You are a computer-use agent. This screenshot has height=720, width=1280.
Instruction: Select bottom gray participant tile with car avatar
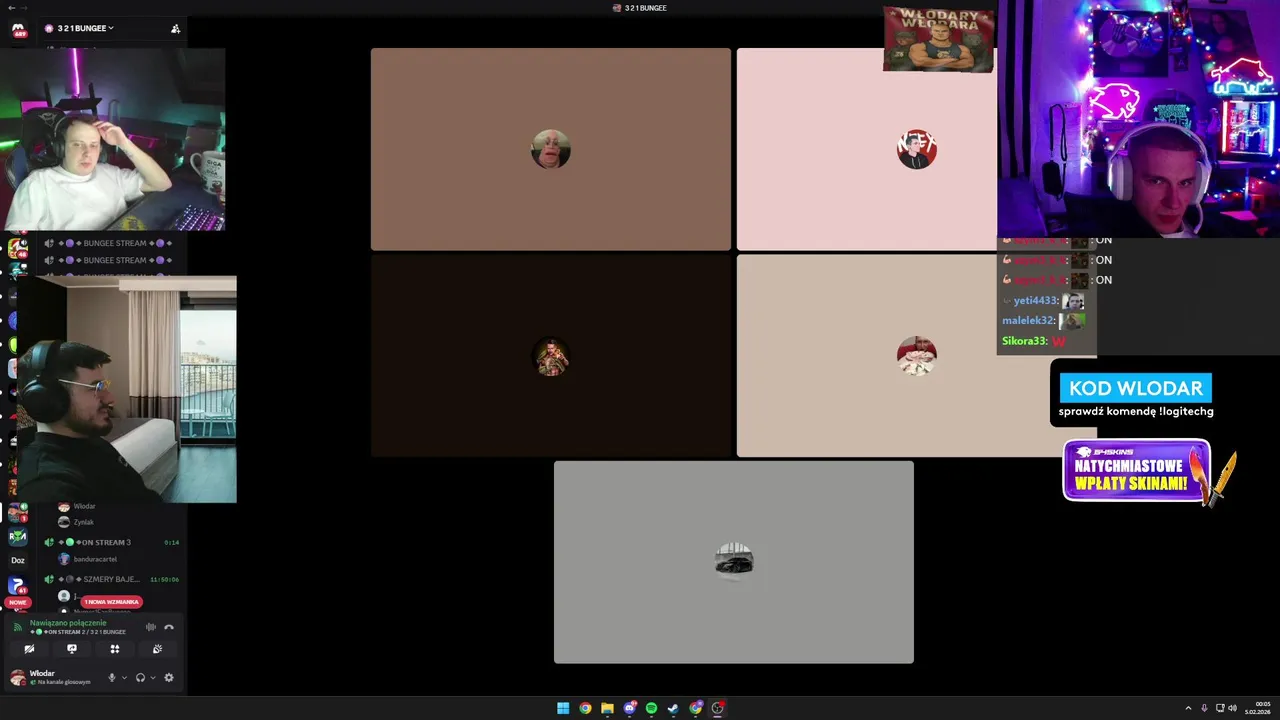[x=734, y=562]
